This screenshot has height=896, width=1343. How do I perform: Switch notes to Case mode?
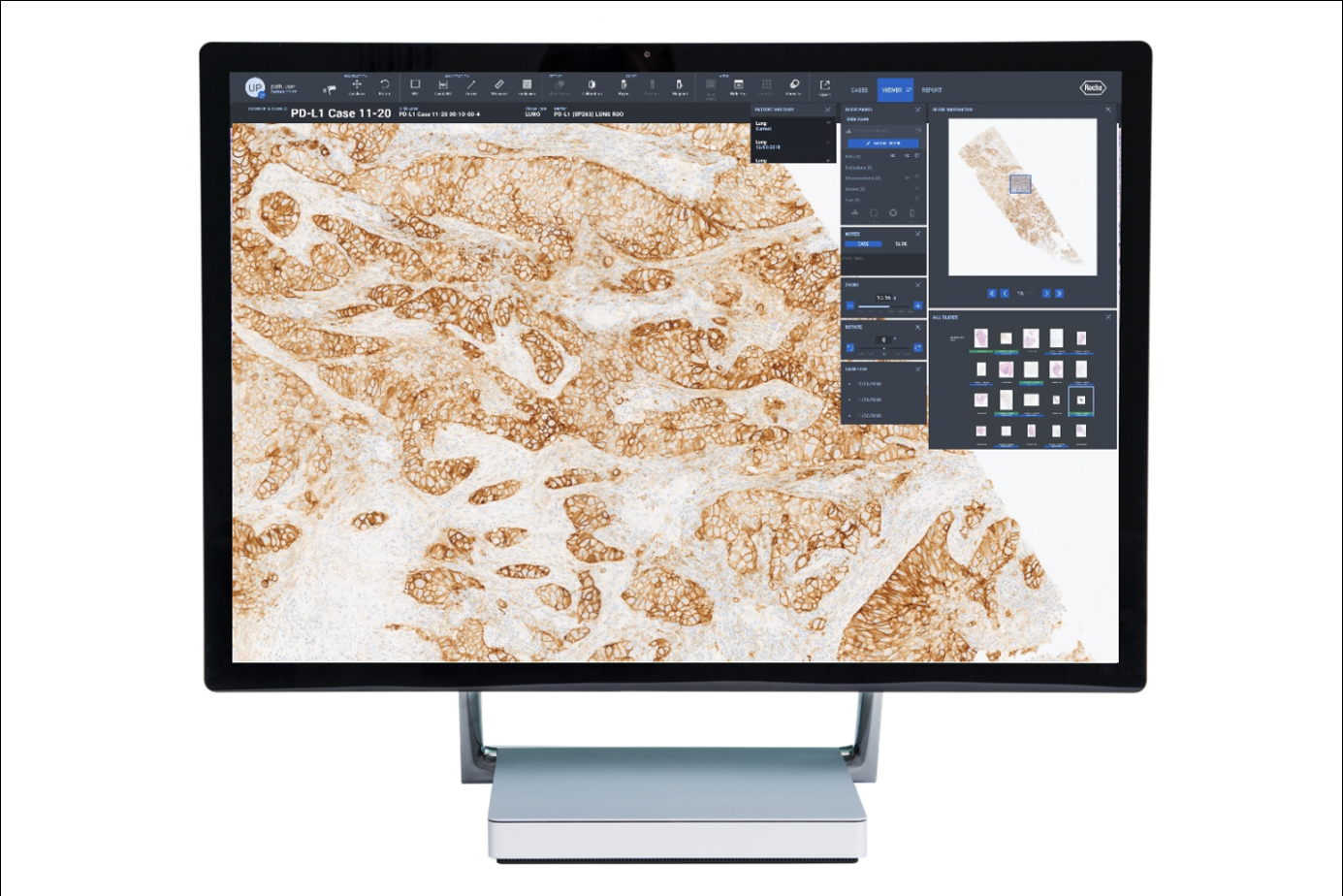click(x=863, y=244)
